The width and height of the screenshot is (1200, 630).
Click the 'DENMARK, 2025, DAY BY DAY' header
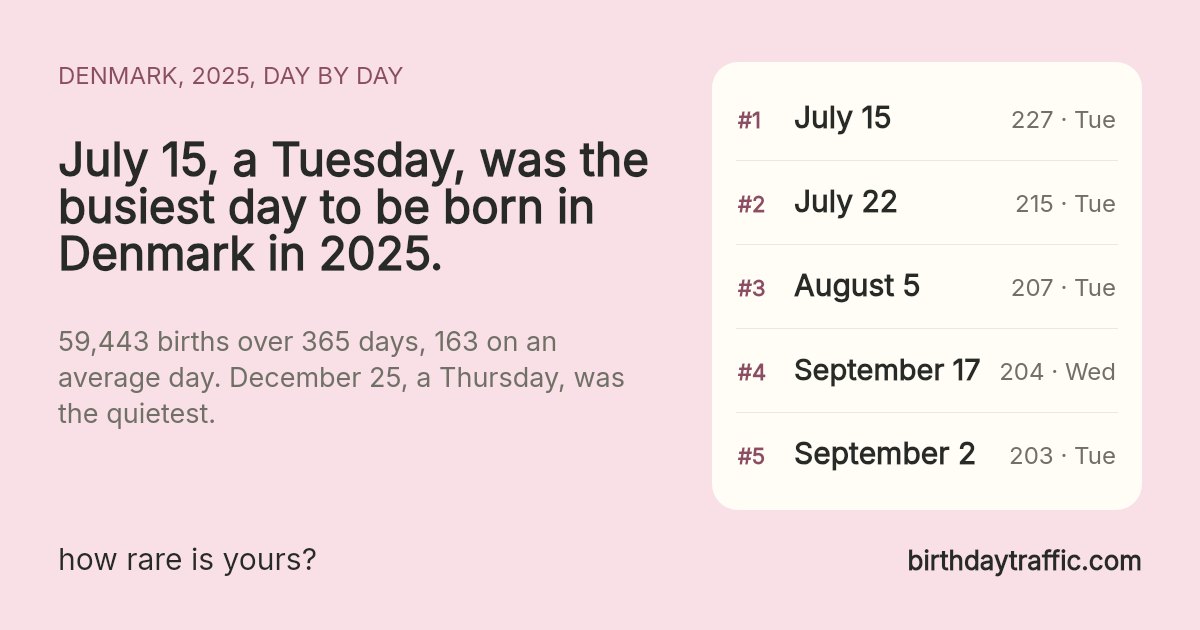tap(230, 76)
